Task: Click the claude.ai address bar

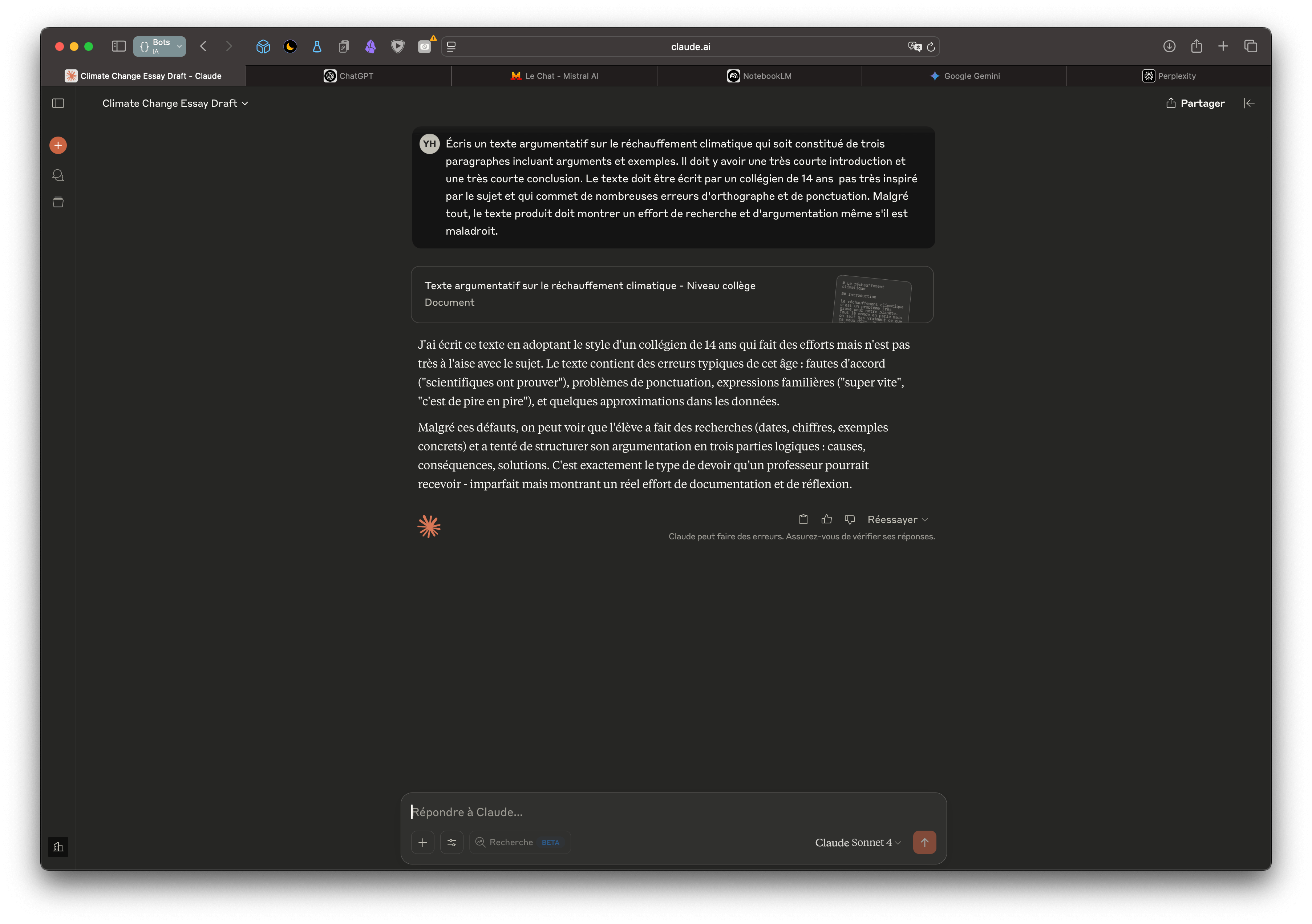Action: 690,47
